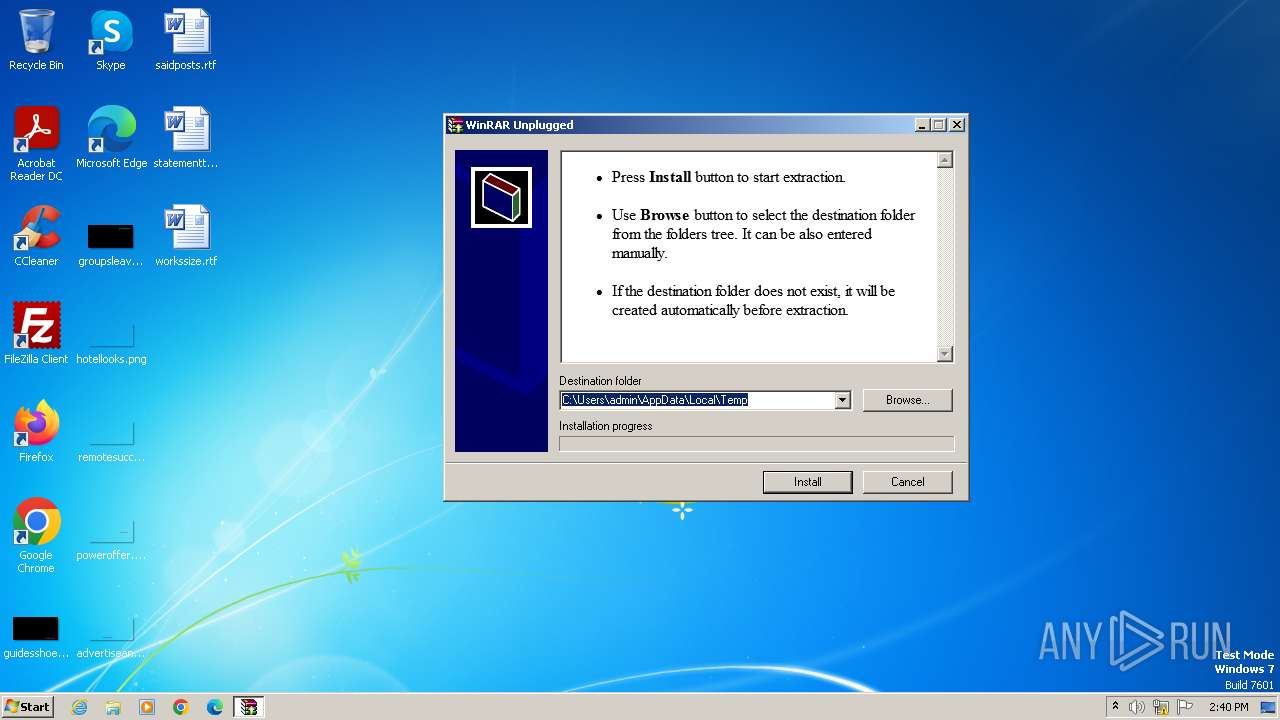Launch Chrome from the taskbar
The width and height of the screenshot is (1280, 720).
(x=181, y=707)
